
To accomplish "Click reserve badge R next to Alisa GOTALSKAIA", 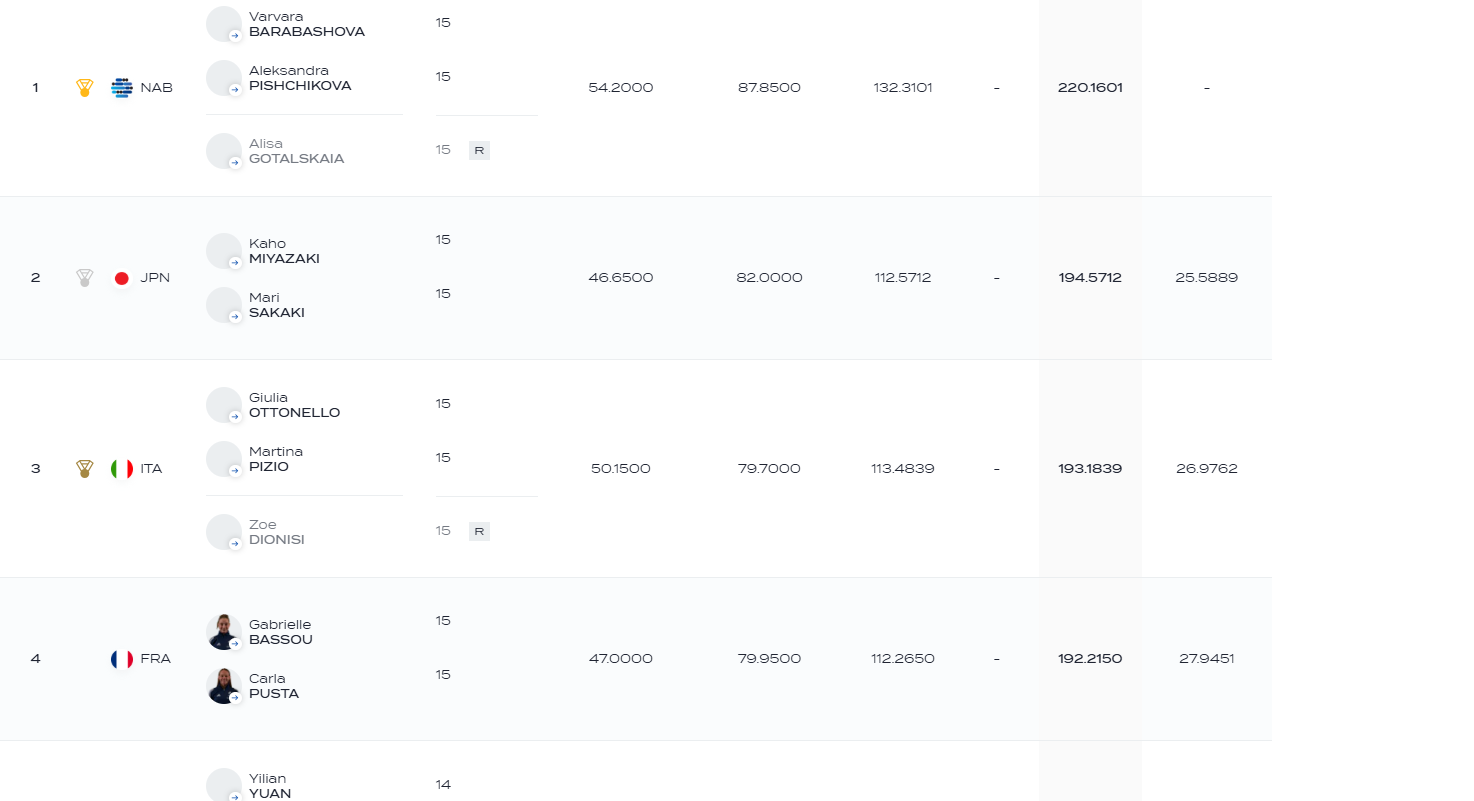I will click(479, 151).
